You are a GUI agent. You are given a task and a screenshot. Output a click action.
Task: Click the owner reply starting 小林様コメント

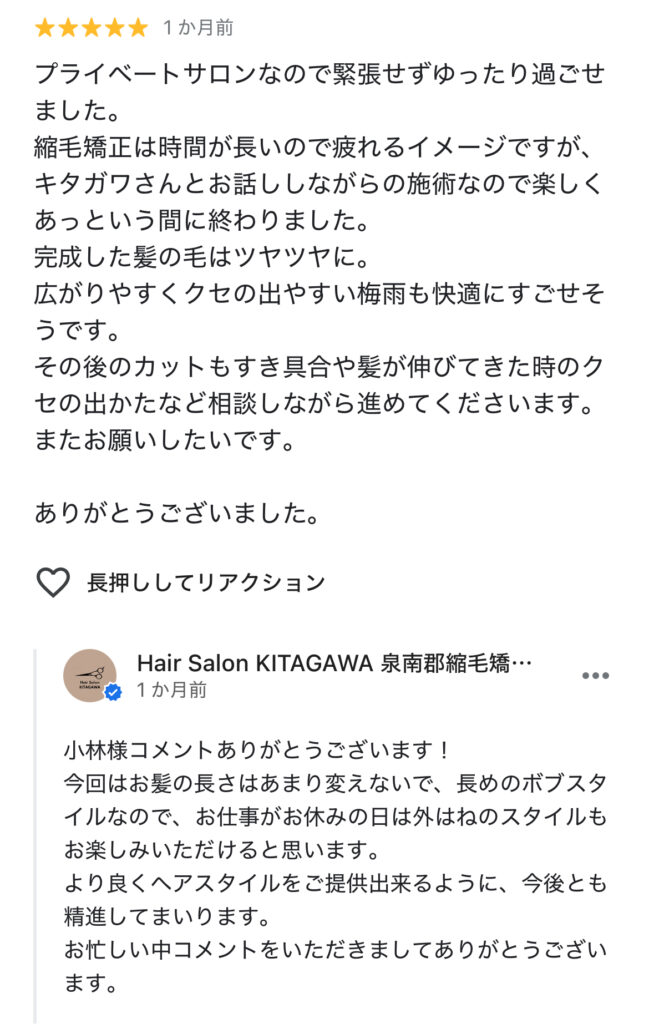[x=257, y=750]
